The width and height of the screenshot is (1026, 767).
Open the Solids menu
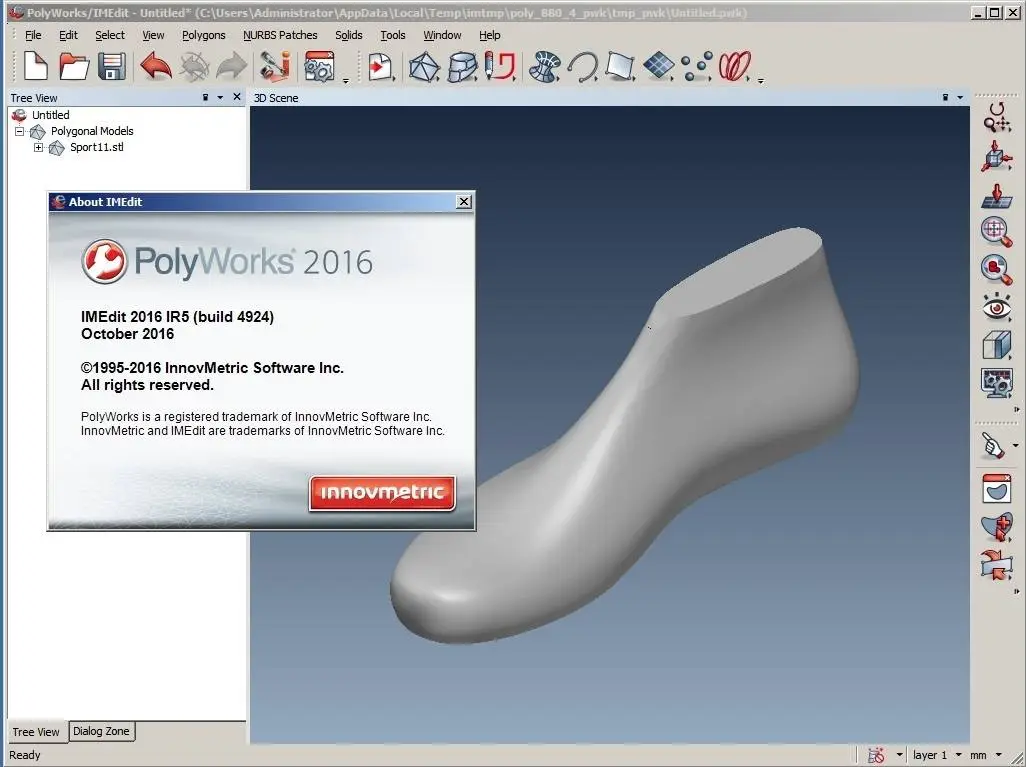click(x=349, y=35)
